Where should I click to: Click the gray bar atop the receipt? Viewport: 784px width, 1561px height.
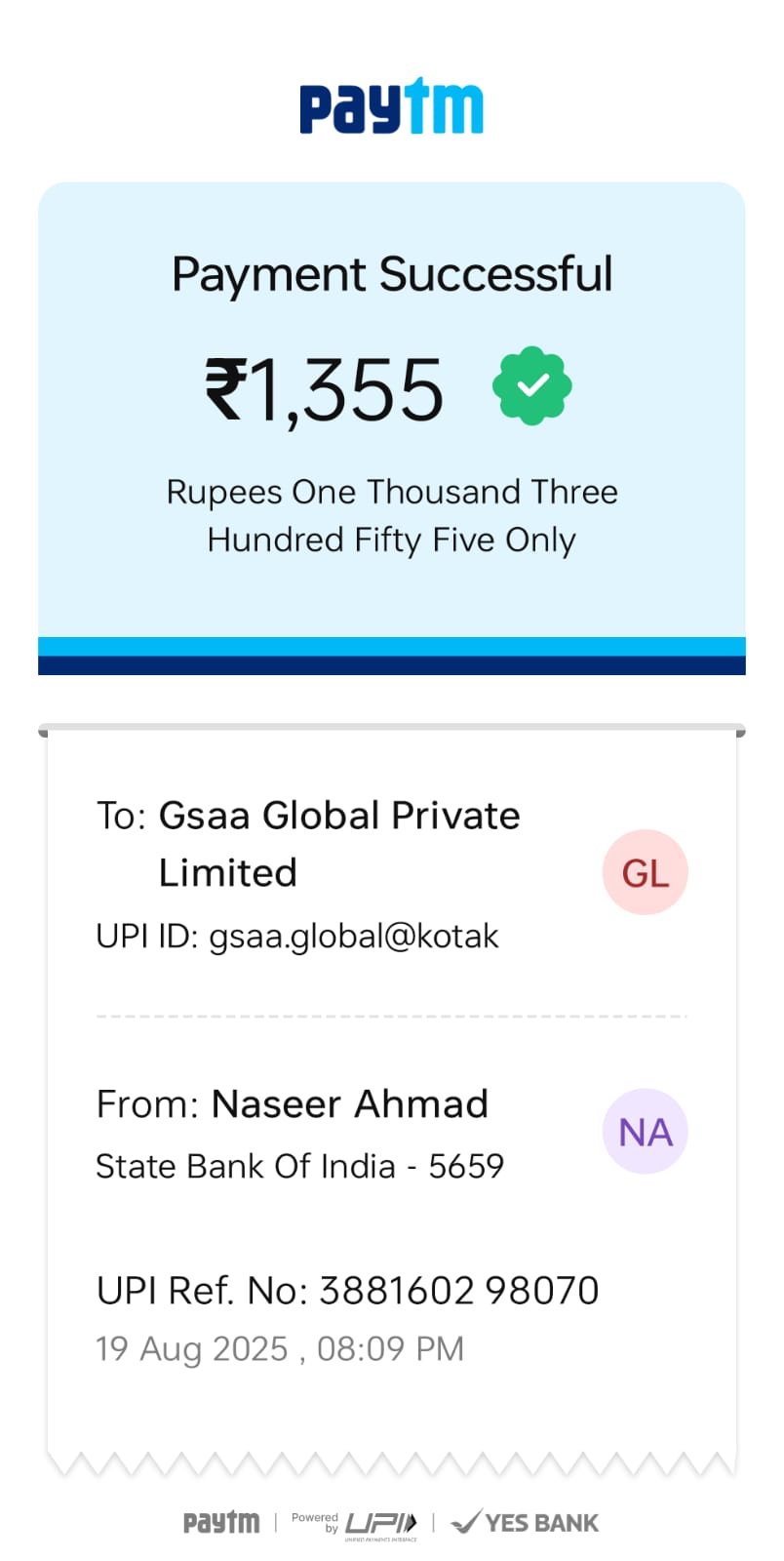tap(392, 728)
